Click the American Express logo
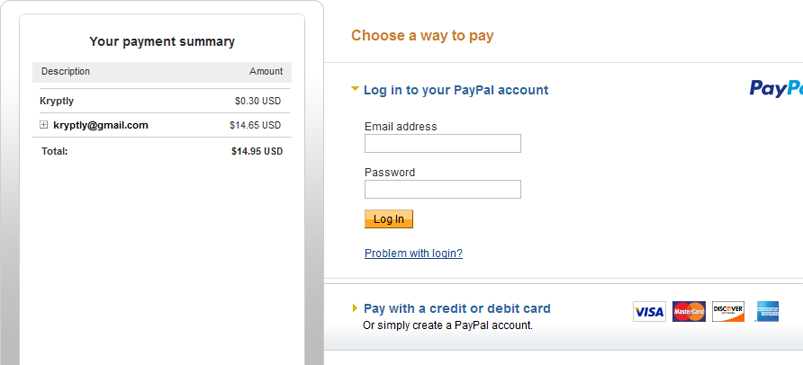 coord(768,311)
